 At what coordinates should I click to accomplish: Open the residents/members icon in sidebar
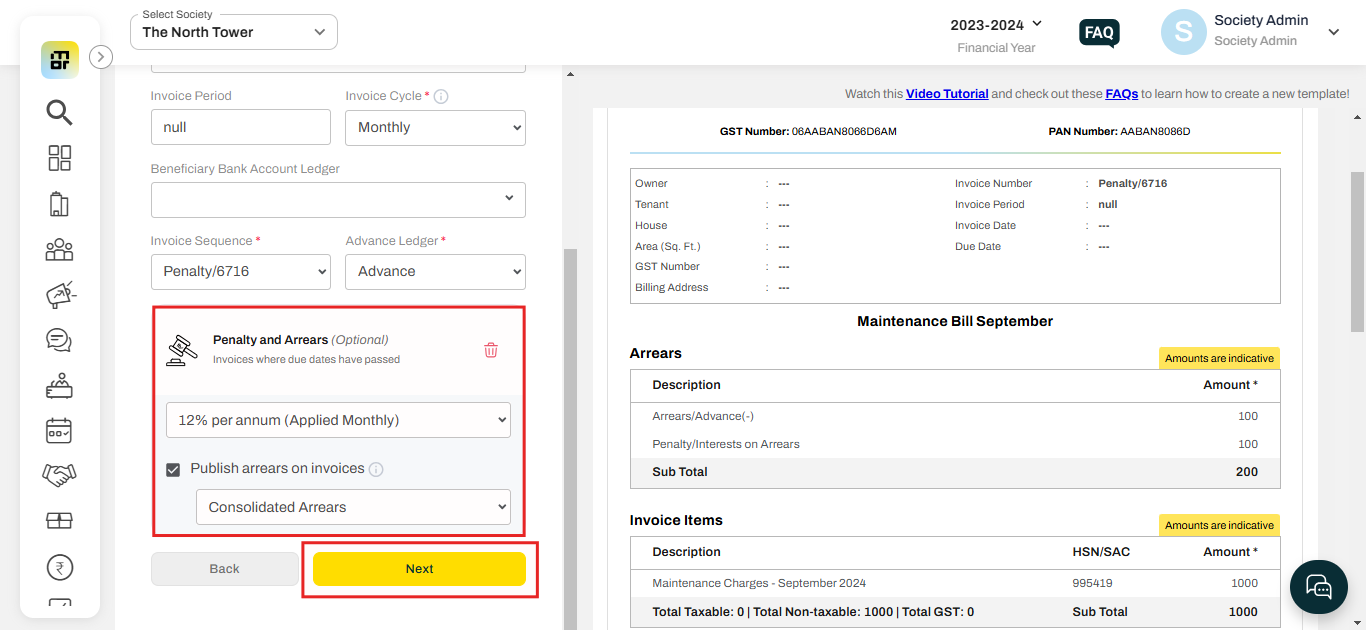coord(59,249)
